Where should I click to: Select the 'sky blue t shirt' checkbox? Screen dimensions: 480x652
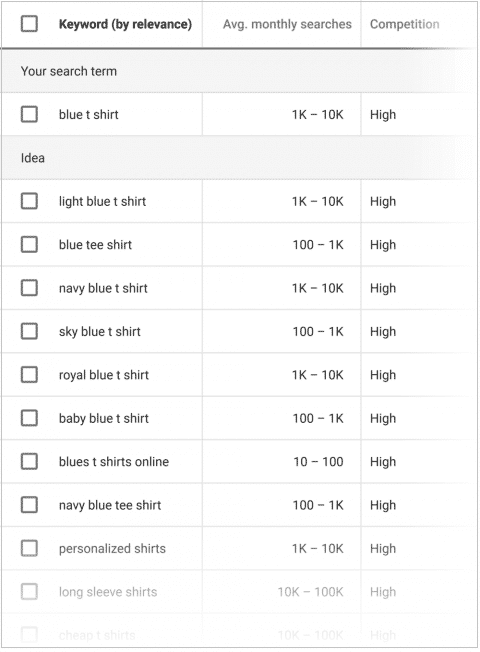(29, 331)
